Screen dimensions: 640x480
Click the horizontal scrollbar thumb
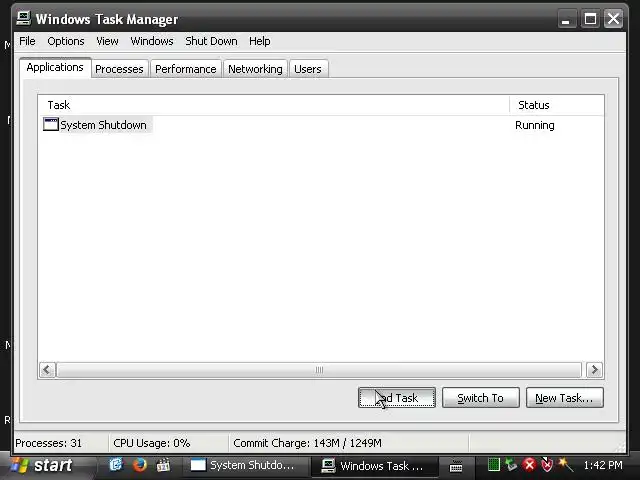point(319,370)
